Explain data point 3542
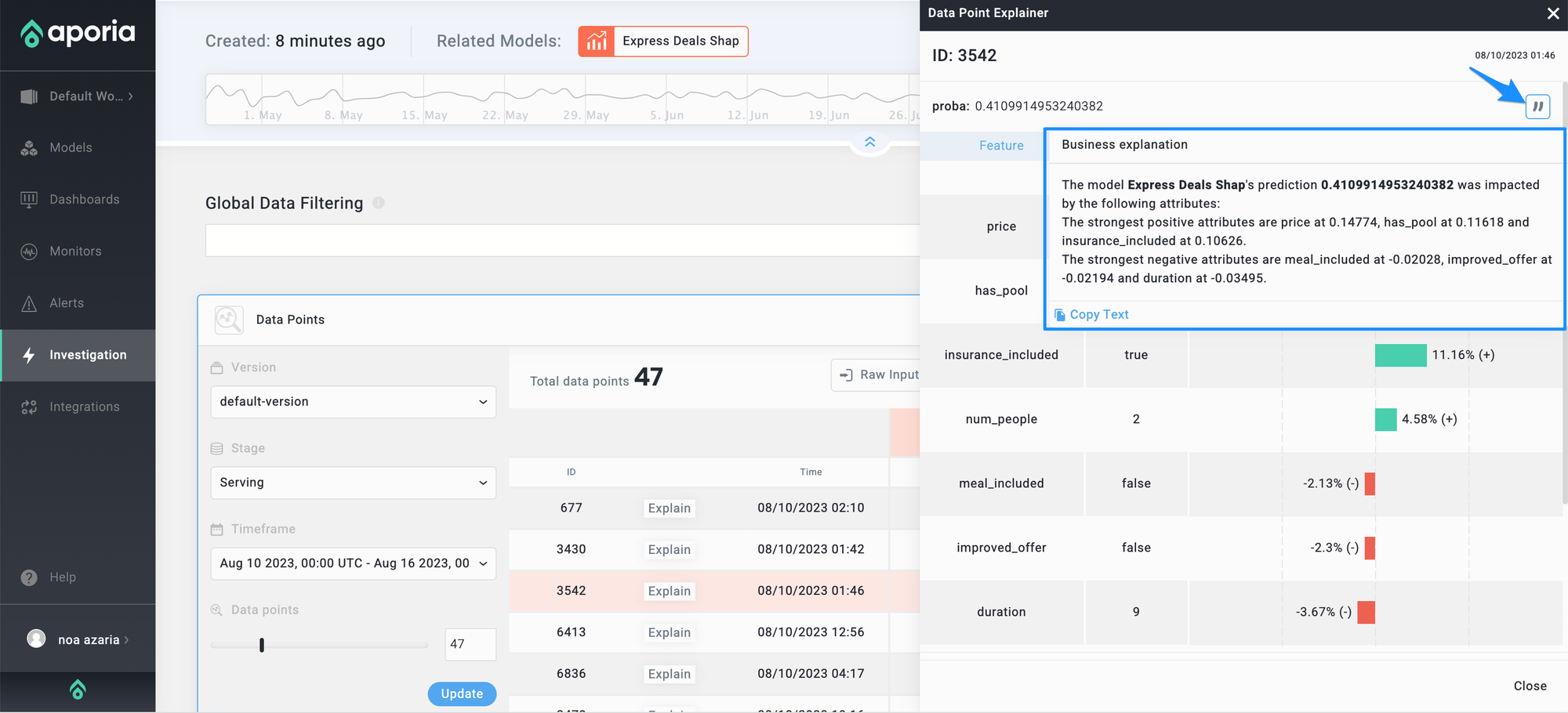 pos(669,592)
